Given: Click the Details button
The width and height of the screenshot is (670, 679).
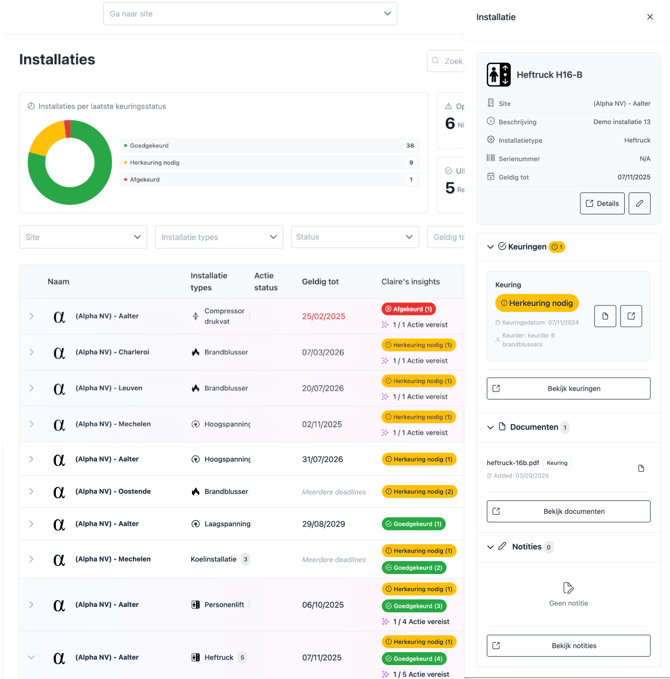Looking at the screenshot, I should pos(602,204).
